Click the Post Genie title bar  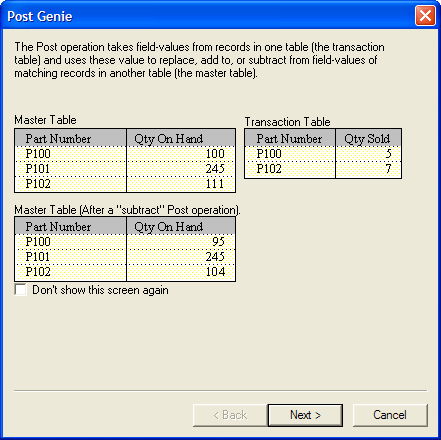tap(207, 16)
